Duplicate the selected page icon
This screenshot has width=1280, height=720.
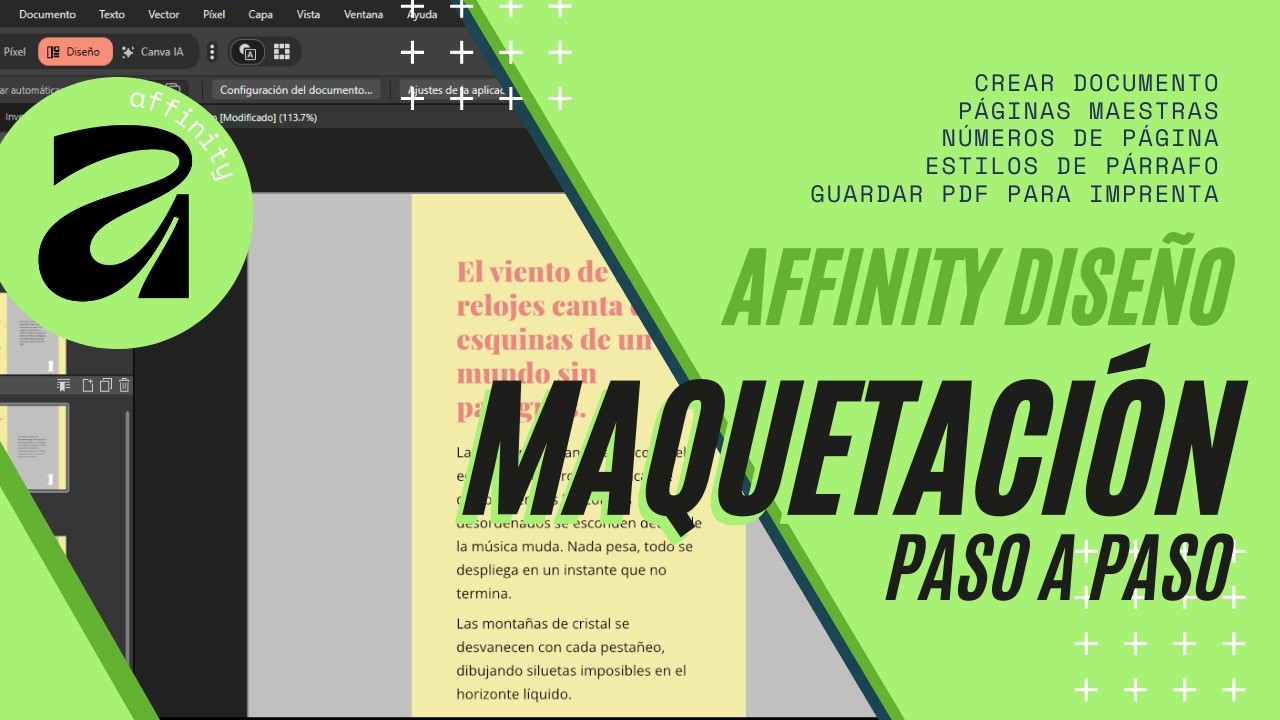click(x=106, y=385)
